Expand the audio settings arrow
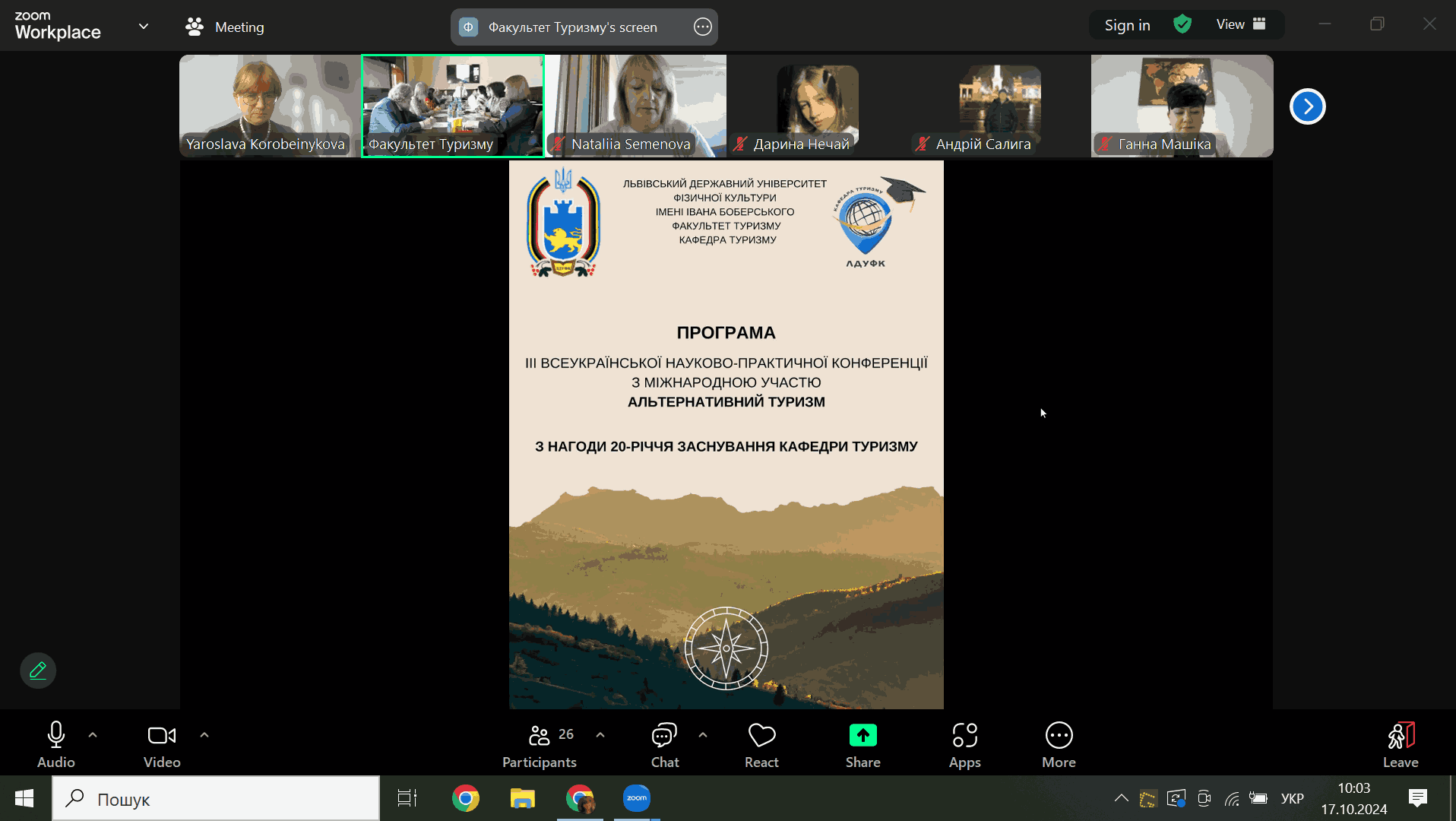The height and width of the screenshot is (821, 1456). [93, 735]
